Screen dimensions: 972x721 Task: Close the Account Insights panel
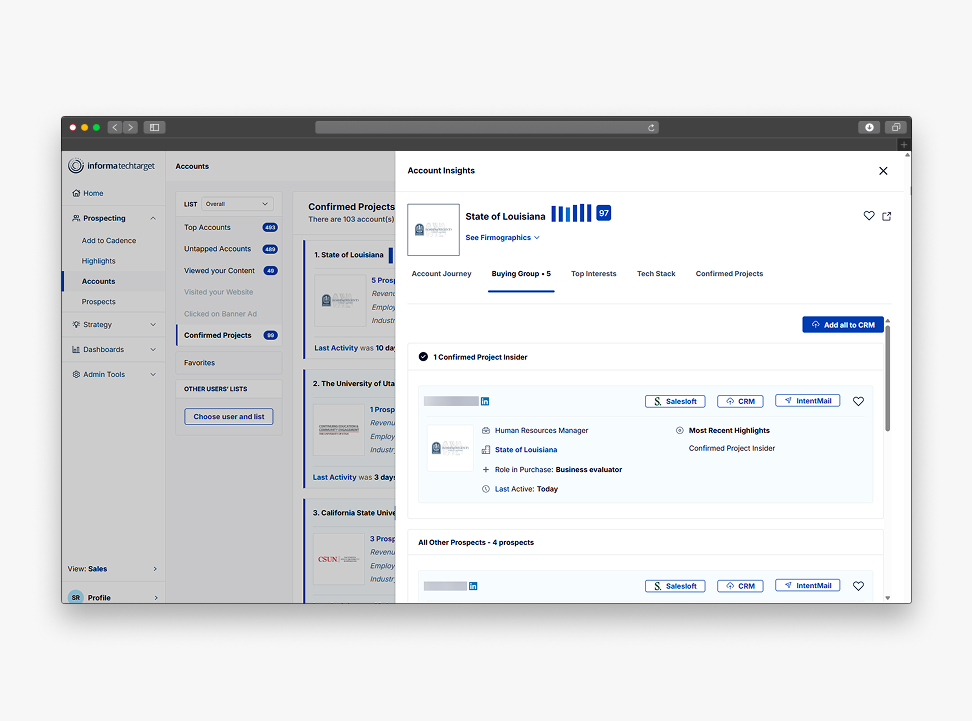883,171
